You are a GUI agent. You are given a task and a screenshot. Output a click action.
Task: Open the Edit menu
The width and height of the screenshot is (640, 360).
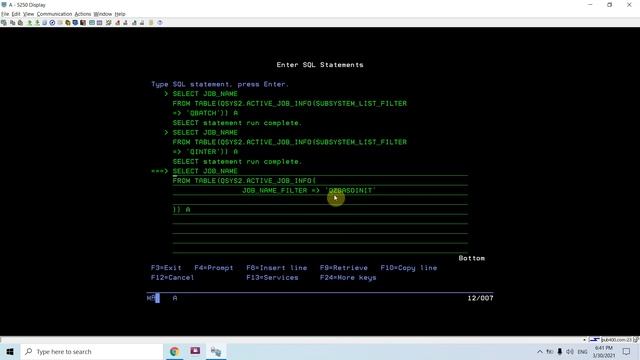(x=16, y=14)
